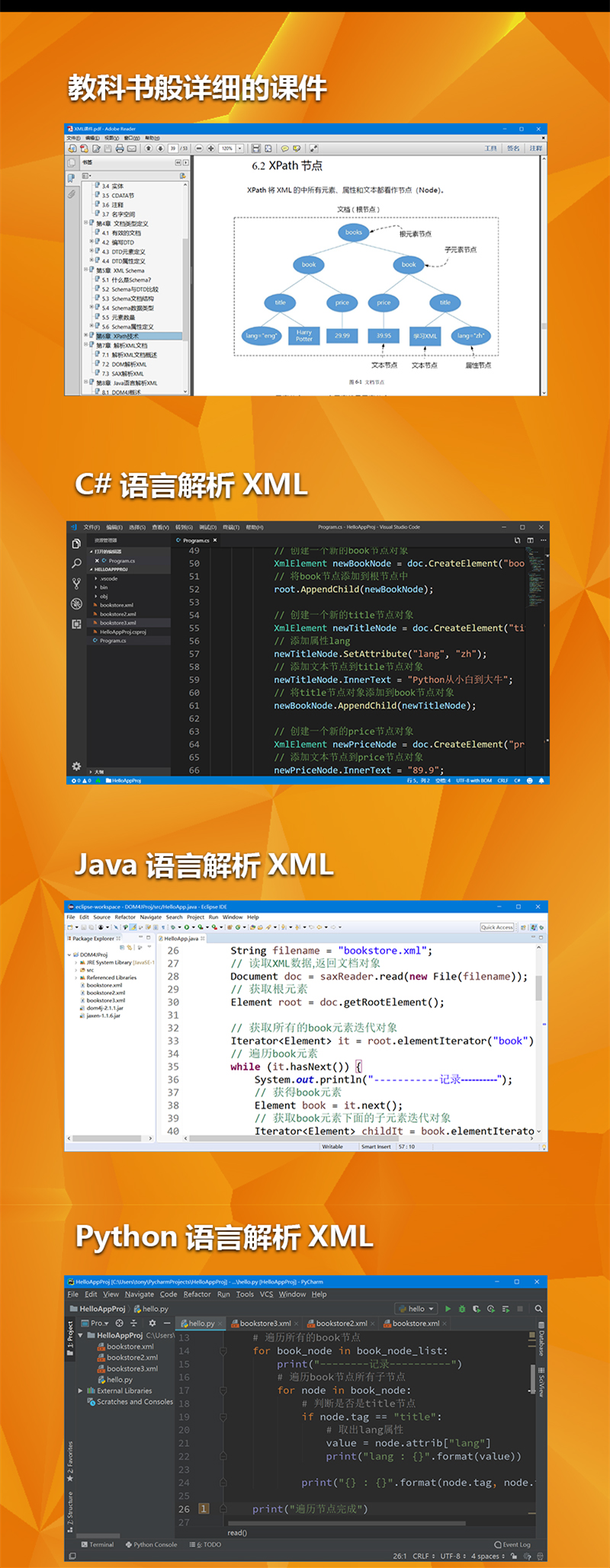Click the print icon in Adobe Reader
The width and height of the screenshot is (610, 1568).
tap(120, 149)
